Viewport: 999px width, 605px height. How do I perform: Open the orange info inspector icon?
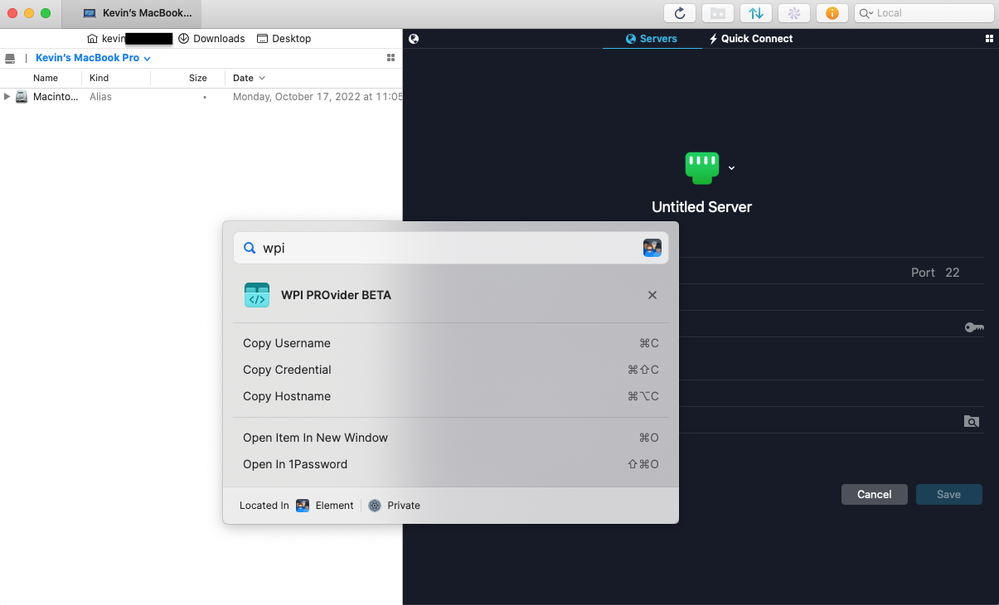coord(832,13)
